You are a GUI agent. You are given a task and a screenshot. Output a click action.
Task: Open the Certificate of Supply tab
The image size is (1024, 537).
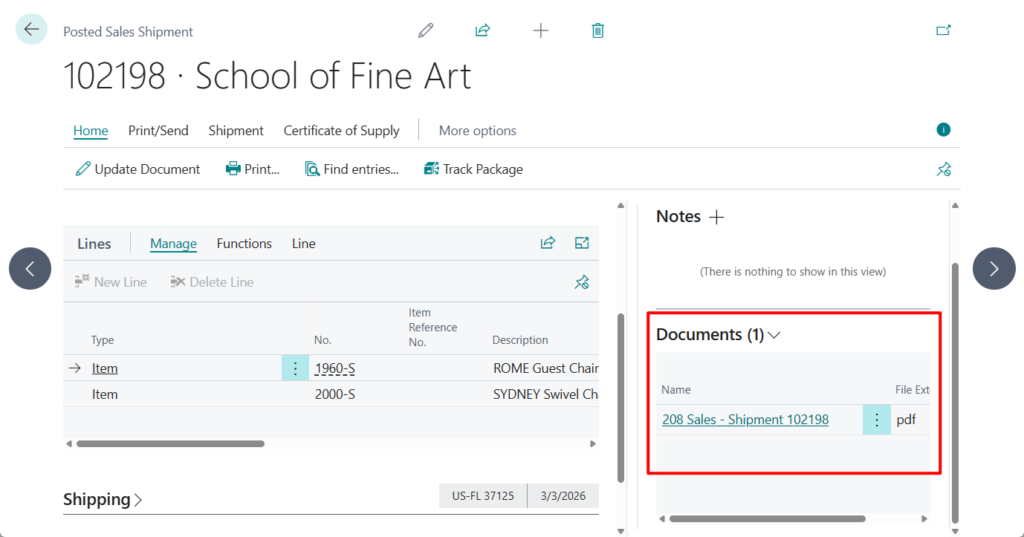(x=341, y=130)
